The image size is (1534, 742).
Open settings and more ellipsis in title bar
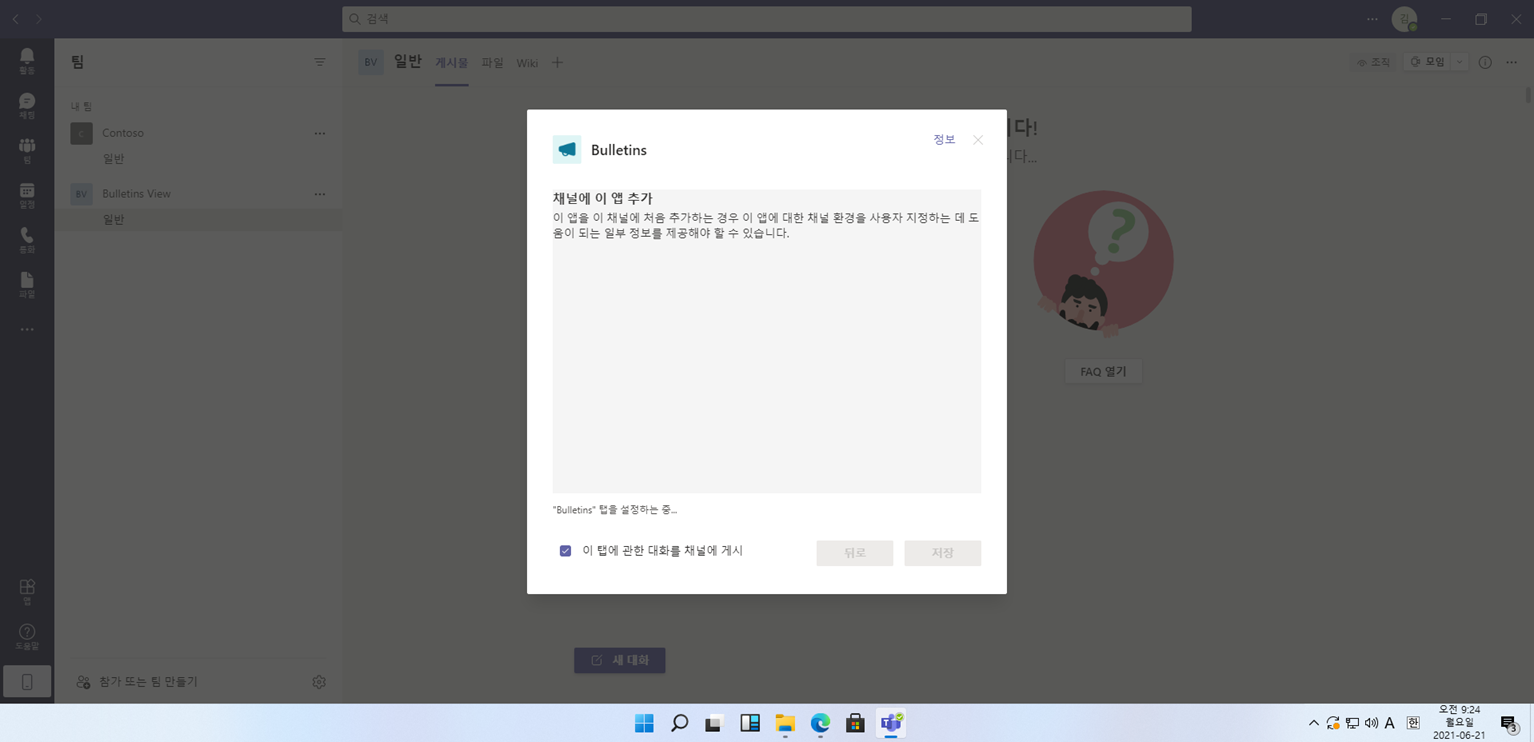click(1372, 19)
